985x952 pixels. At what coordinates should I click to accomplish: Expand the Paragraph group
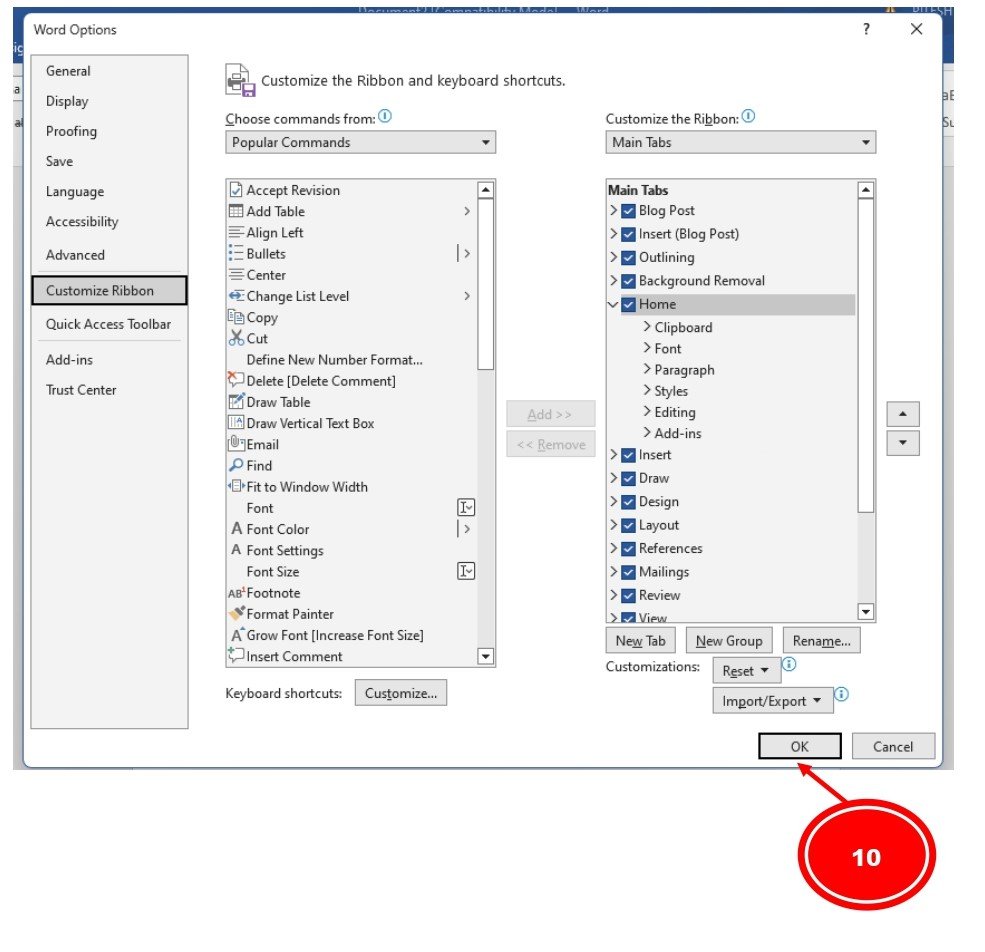click(x=647, y=369)
